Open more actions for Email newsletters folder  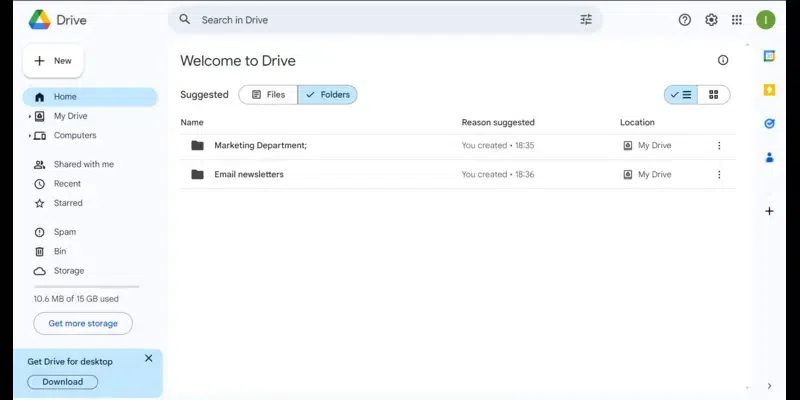click(719, 174)
